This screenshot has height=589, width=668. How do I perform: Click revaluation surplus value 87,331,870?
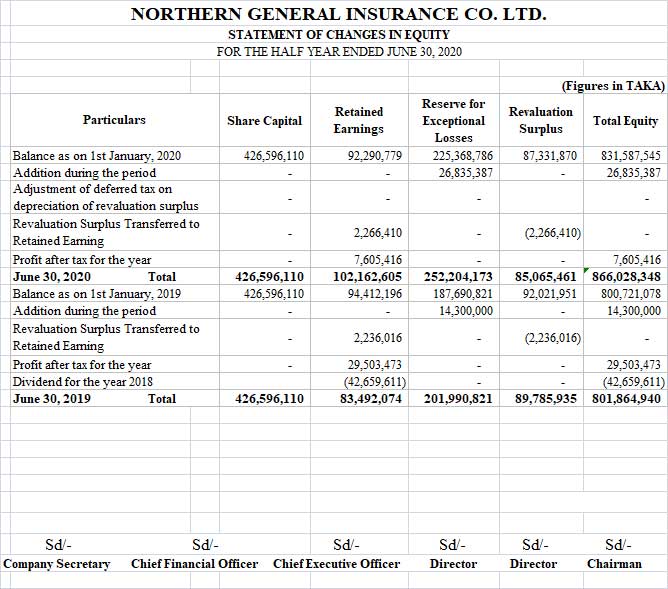pyautogui.click(x=550, y=155)
